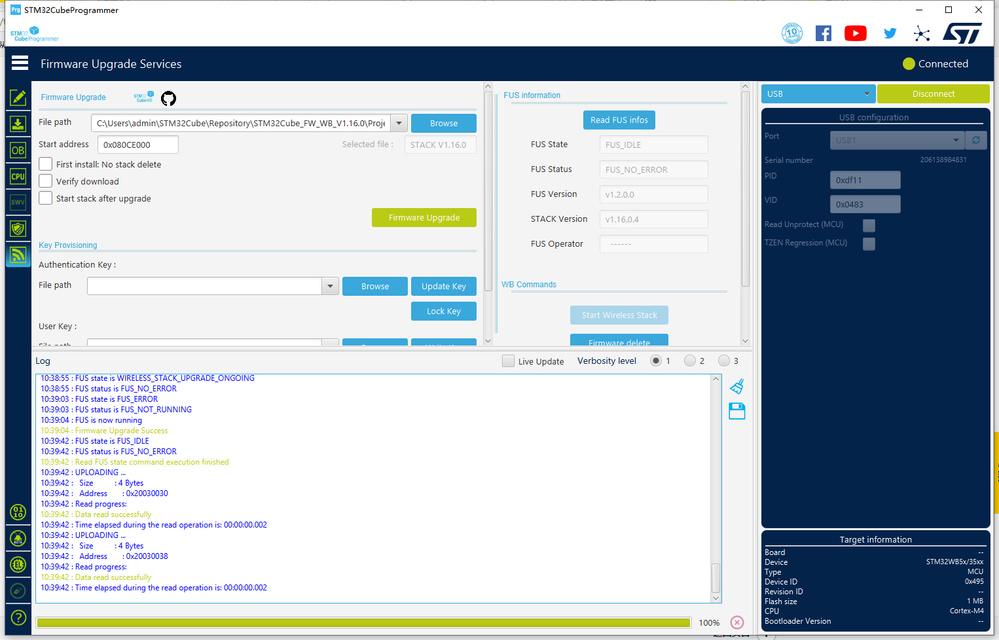Screen dimensions: 999x640
Task: Click the FUS State field FUS_IDLE
Action: point(654,145)
